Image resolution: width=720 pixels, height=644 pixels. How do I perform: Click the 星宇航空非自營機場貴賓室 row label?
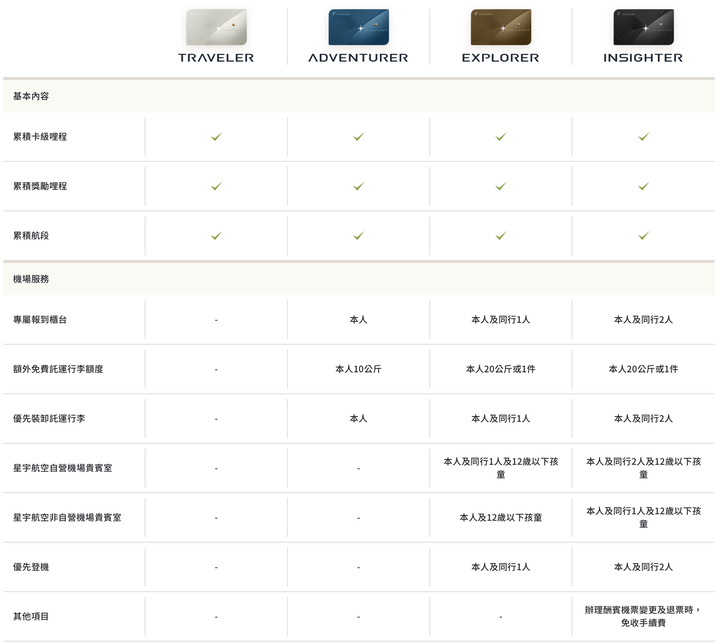[67, 518]
